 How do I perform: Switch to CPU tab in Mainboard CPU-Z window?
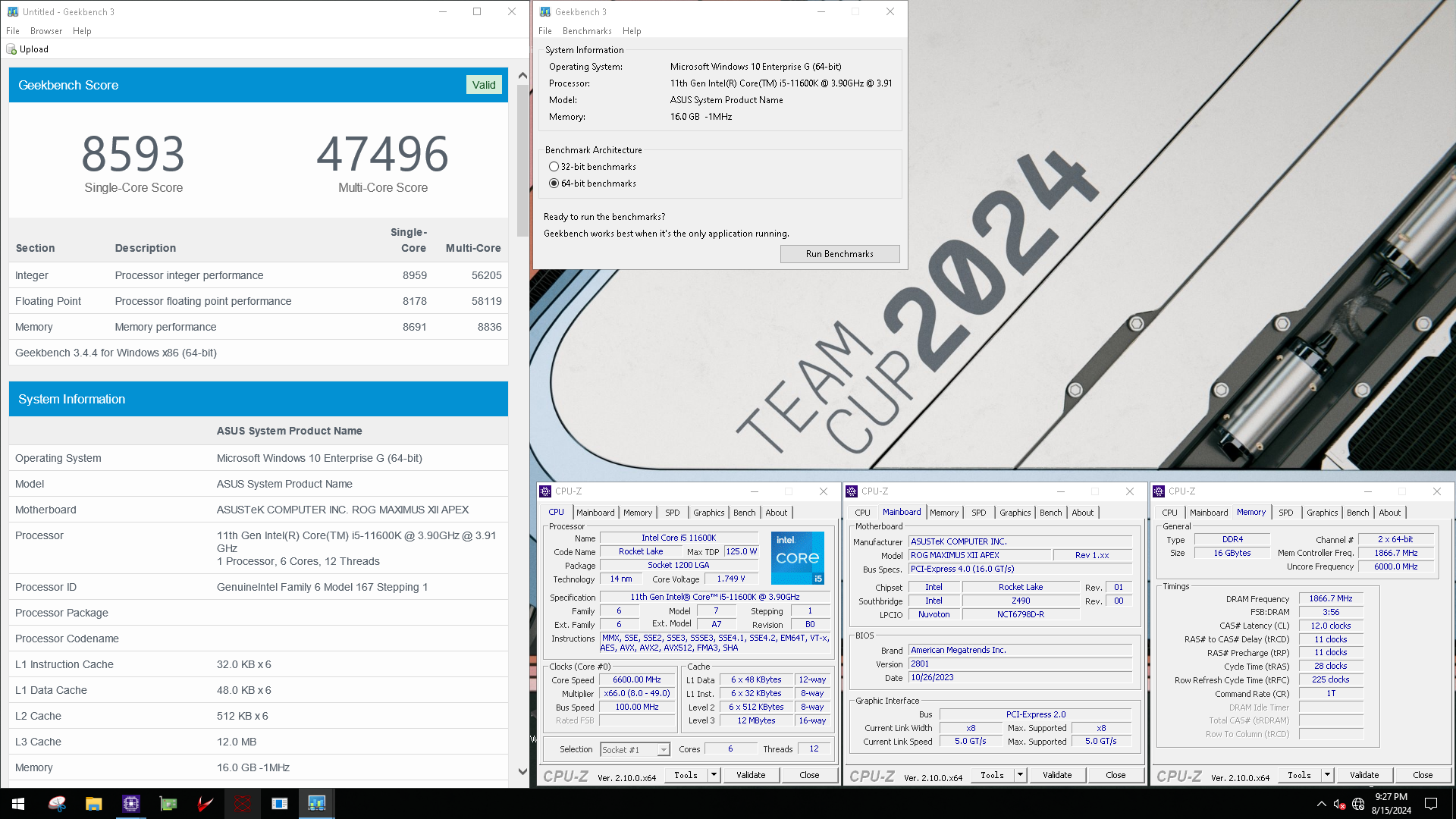coord(863,513)
